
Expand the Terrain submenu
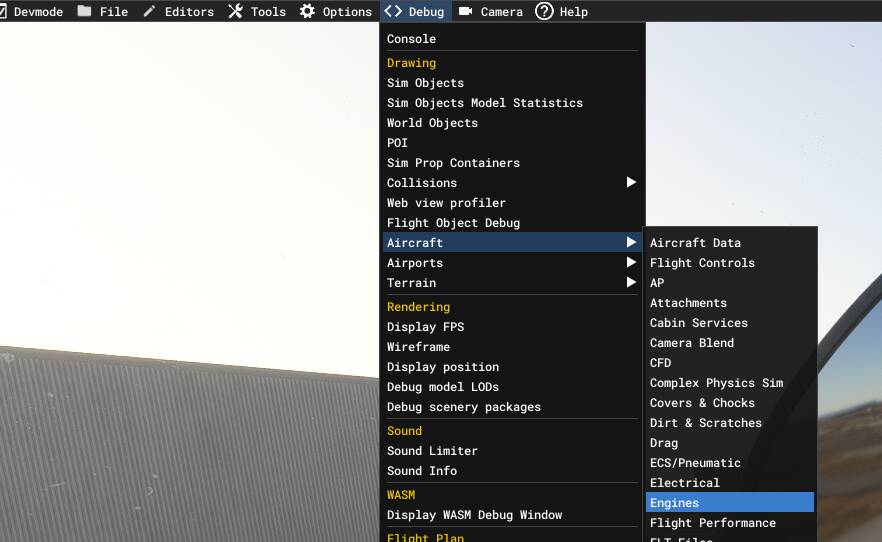coord(631,283)
